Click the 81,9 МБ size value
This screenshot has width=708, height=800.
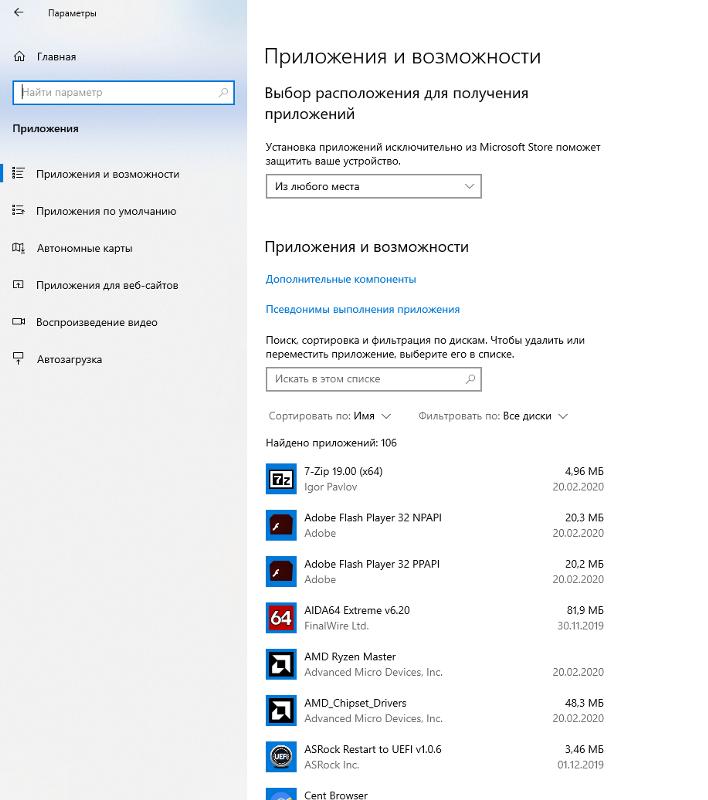pyautogui.click(x=585, y=610)
